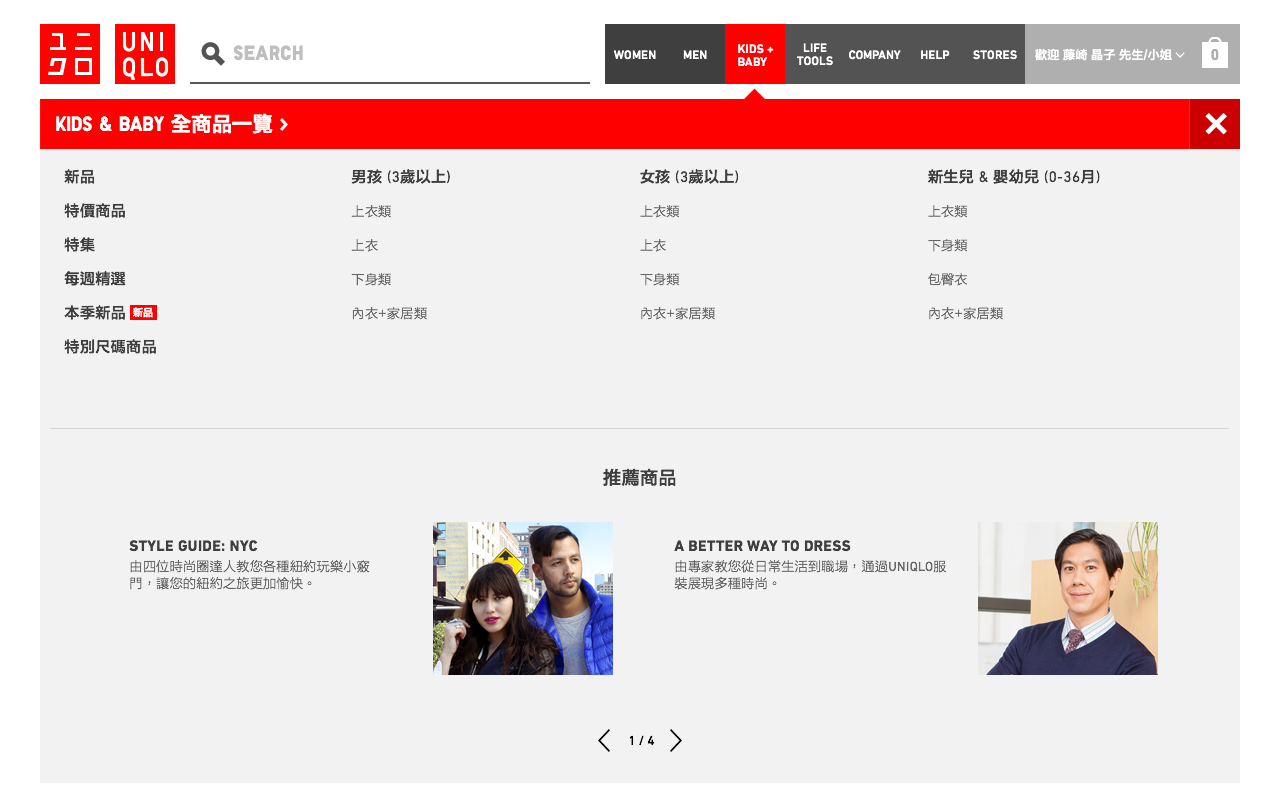Open 包臀衣 under newborn category

[947, 279]
